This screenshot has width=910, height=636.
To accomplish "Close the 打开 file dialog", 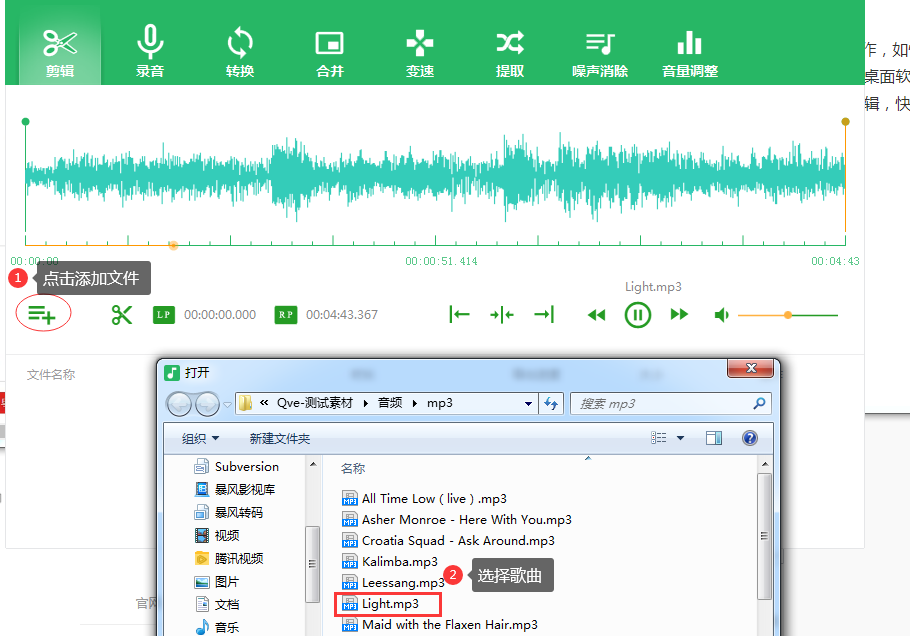I will [750, 368].
